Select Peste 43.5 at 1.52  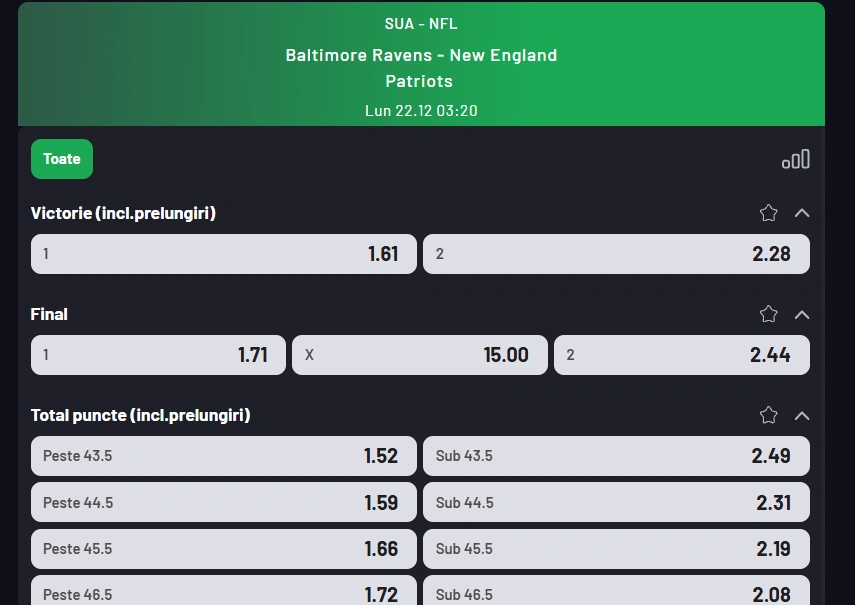(x=223, y=455)
